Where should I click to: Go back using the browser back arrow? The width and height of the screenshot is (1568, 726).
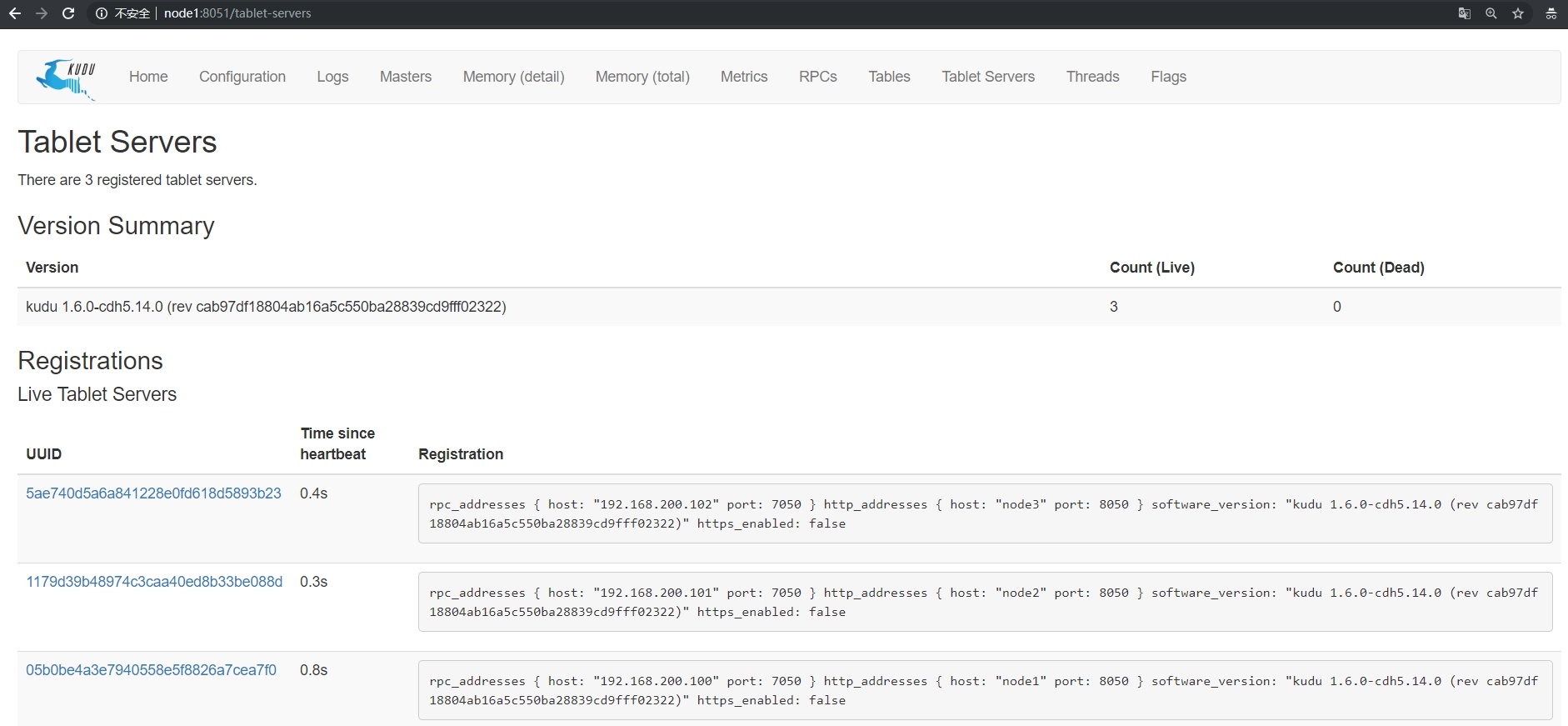pos(14,13)
